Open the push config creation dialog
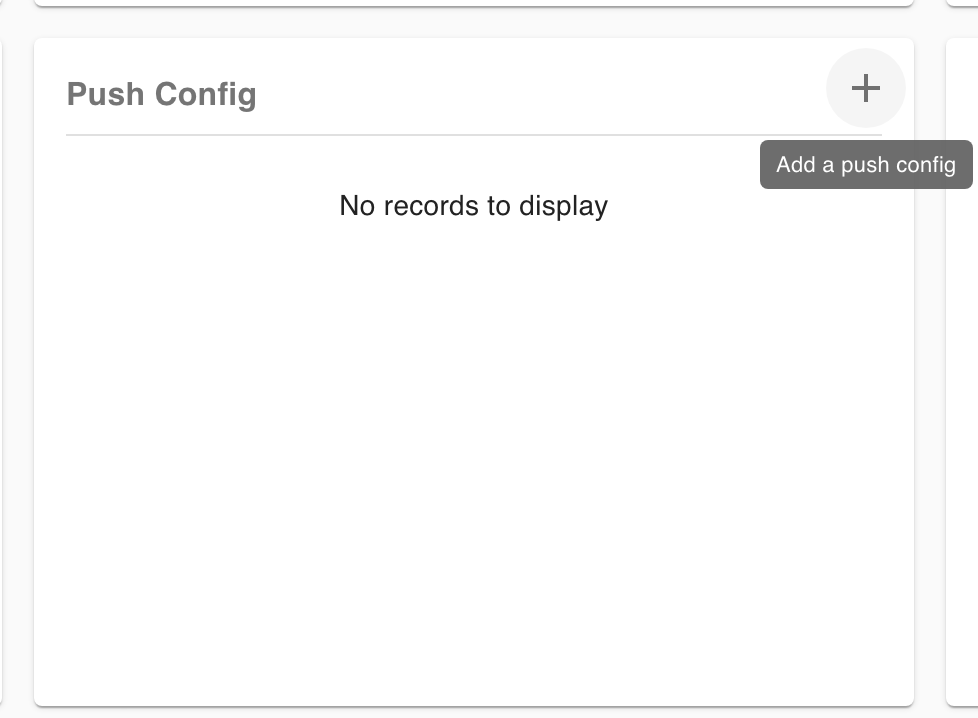The image size is (978, 718). point(865,88)
